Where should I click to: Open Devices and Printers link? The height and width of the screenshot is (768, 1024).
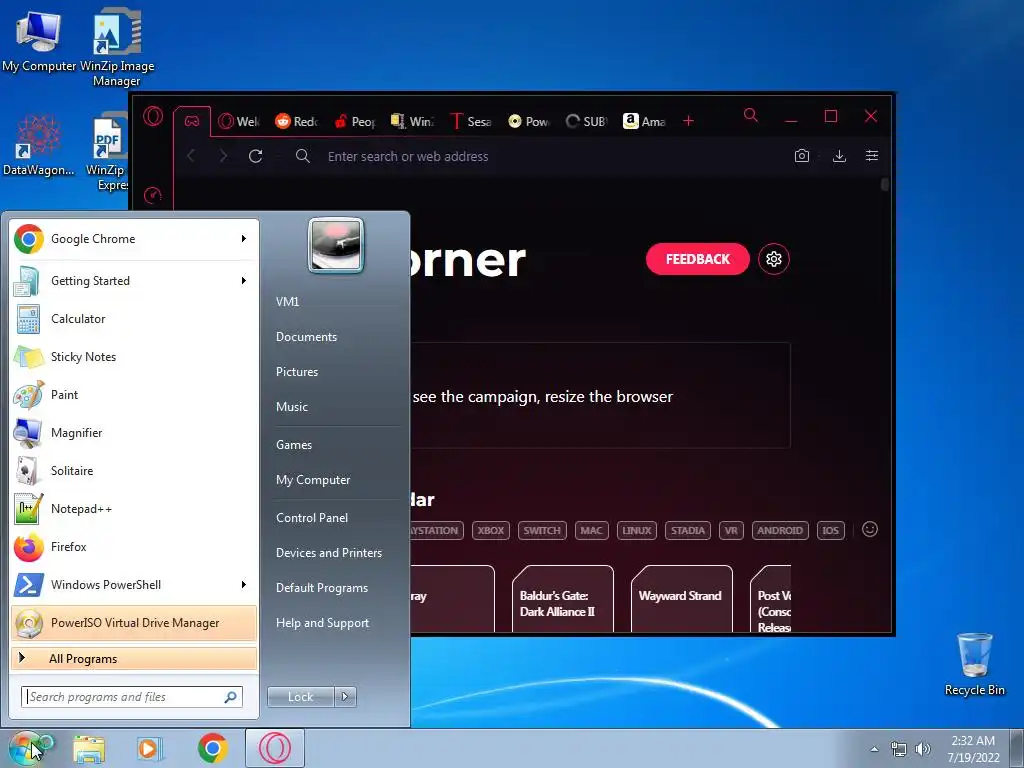(328, 552)
